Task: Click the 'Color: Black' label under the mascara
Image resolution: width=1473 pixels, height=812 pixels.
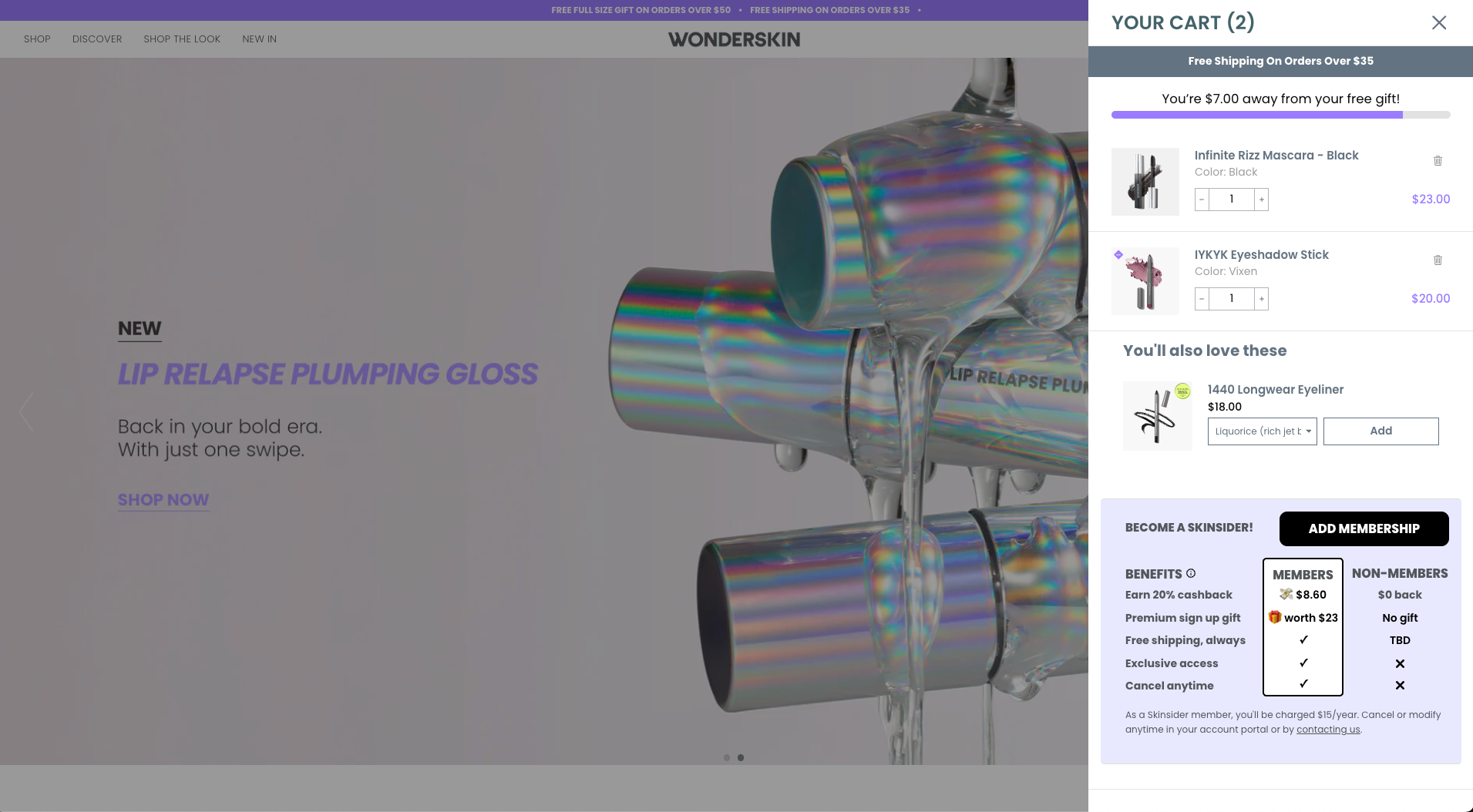Action: [1226, 172]
